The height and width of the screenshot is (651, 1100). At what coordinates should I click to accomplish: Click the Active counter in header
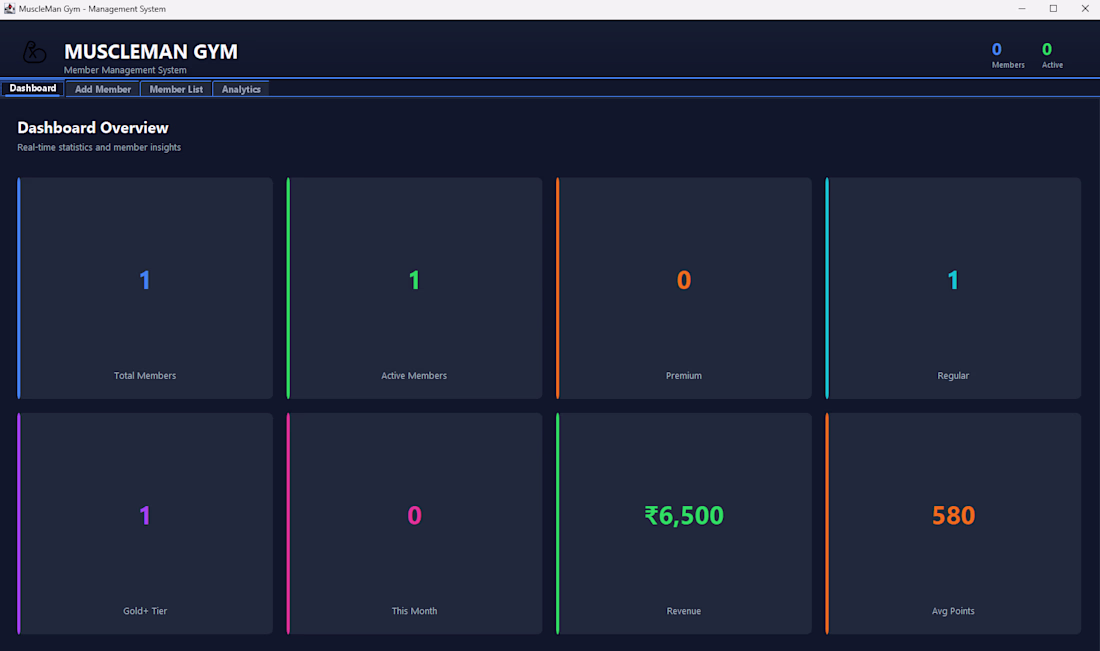1052,55
